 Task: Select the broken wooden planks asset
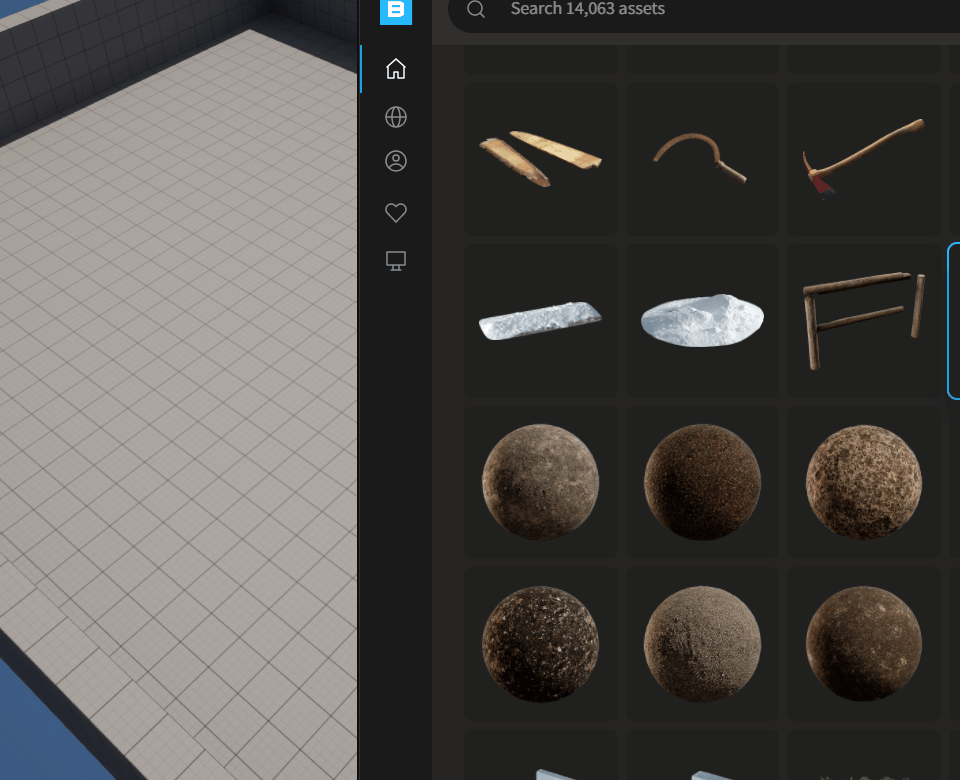point(541,159)
